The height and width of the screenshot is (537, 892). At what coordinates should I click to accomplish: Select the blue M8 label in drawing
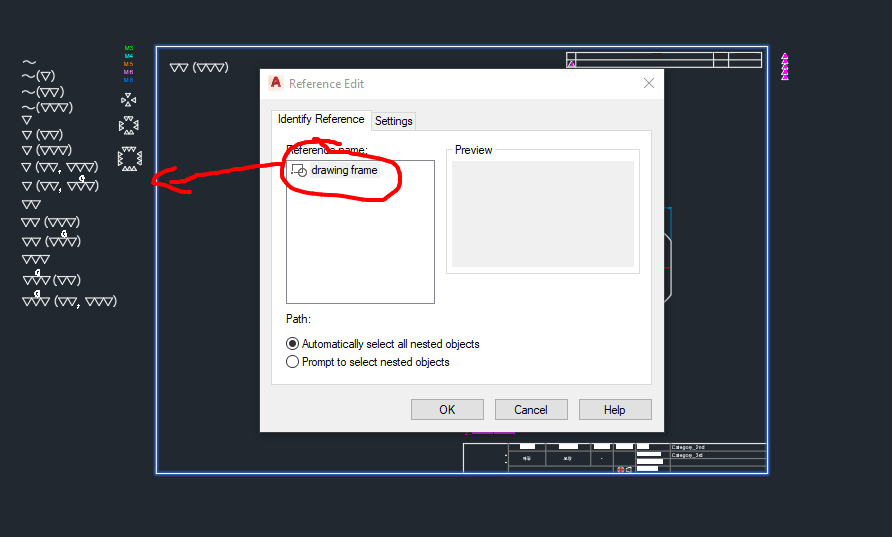pyautogui.click(x=129, y=80)
